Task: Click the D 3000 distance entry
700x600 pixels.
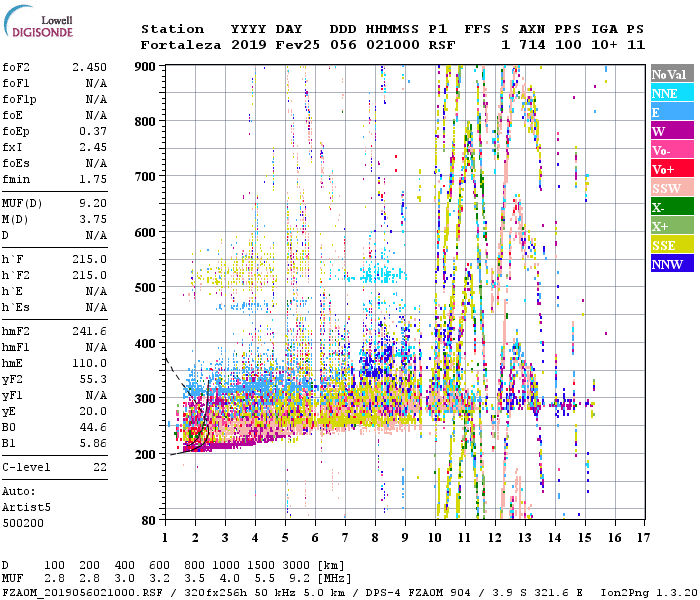Action: (296, 565)
